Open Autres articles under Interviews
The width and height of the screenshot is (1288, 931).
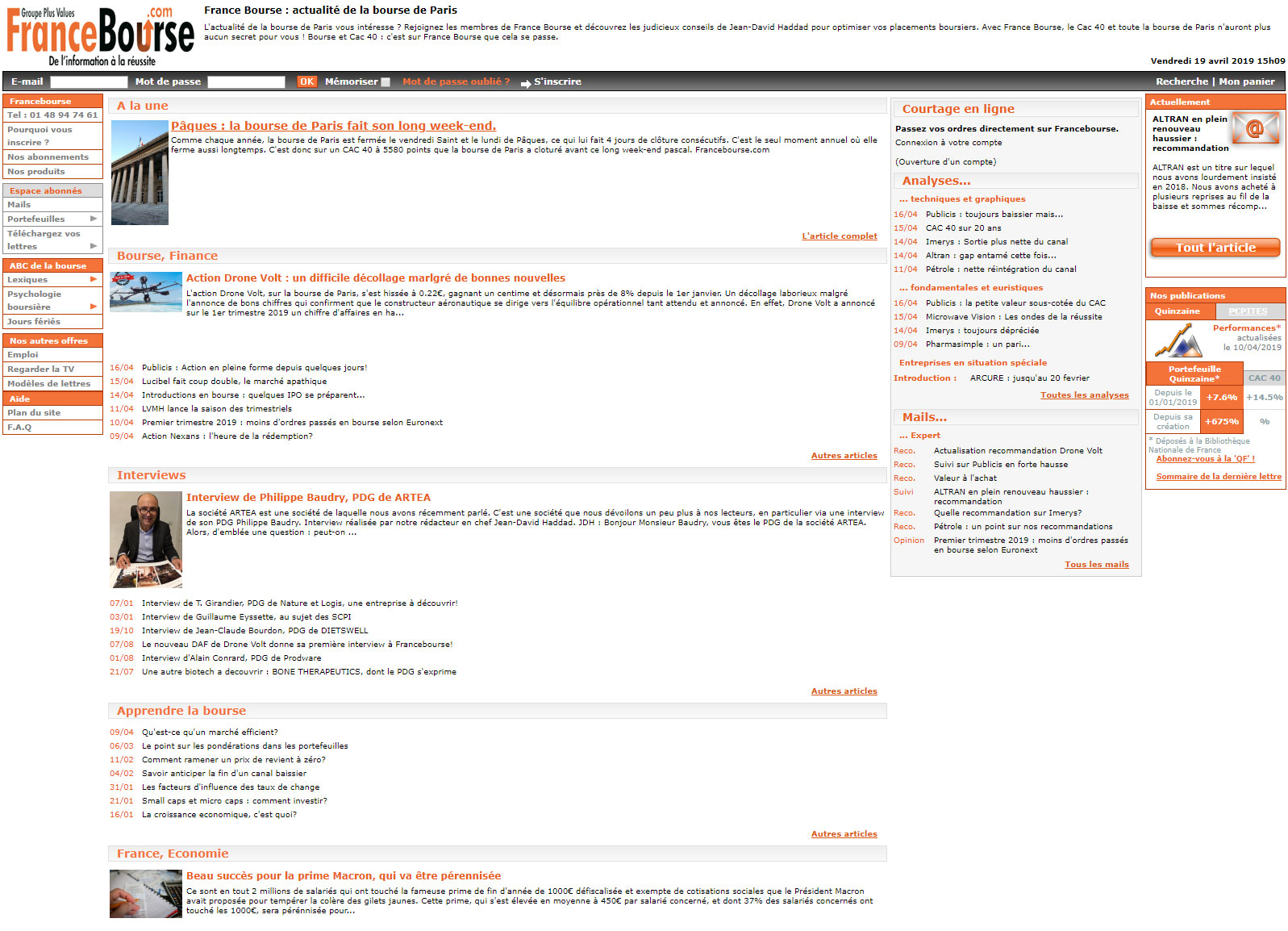point(844,691)
